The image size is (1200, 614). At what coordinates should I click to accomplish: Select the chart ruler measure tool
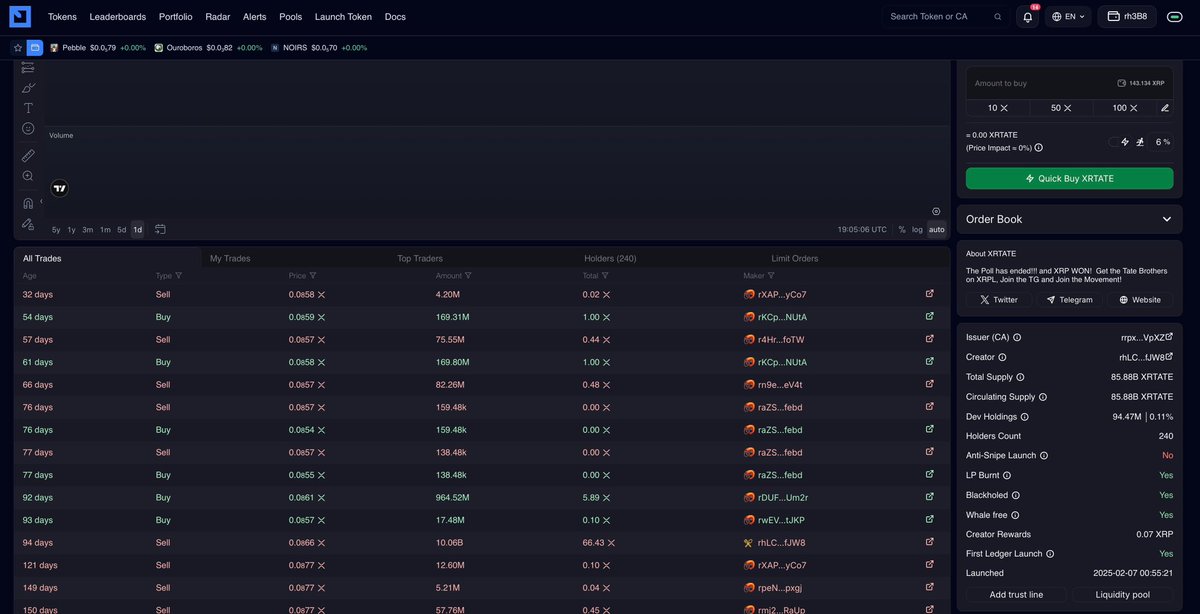tap(28, 155)
